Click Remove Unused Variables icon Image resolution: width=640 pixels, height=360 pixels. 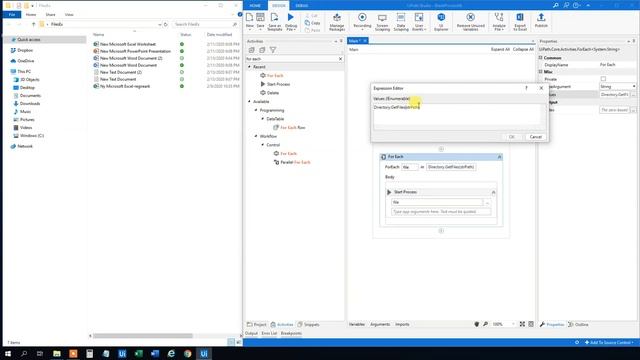tap(471, 18)
